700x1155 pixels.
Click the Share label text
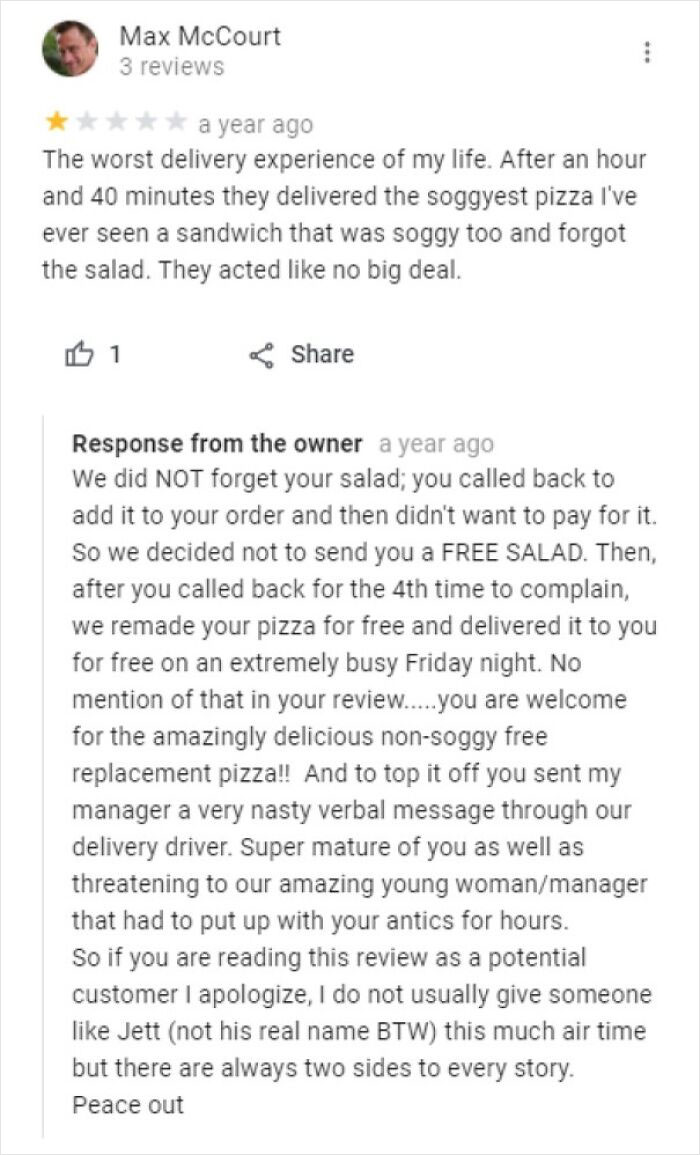(x=321, y=353)
